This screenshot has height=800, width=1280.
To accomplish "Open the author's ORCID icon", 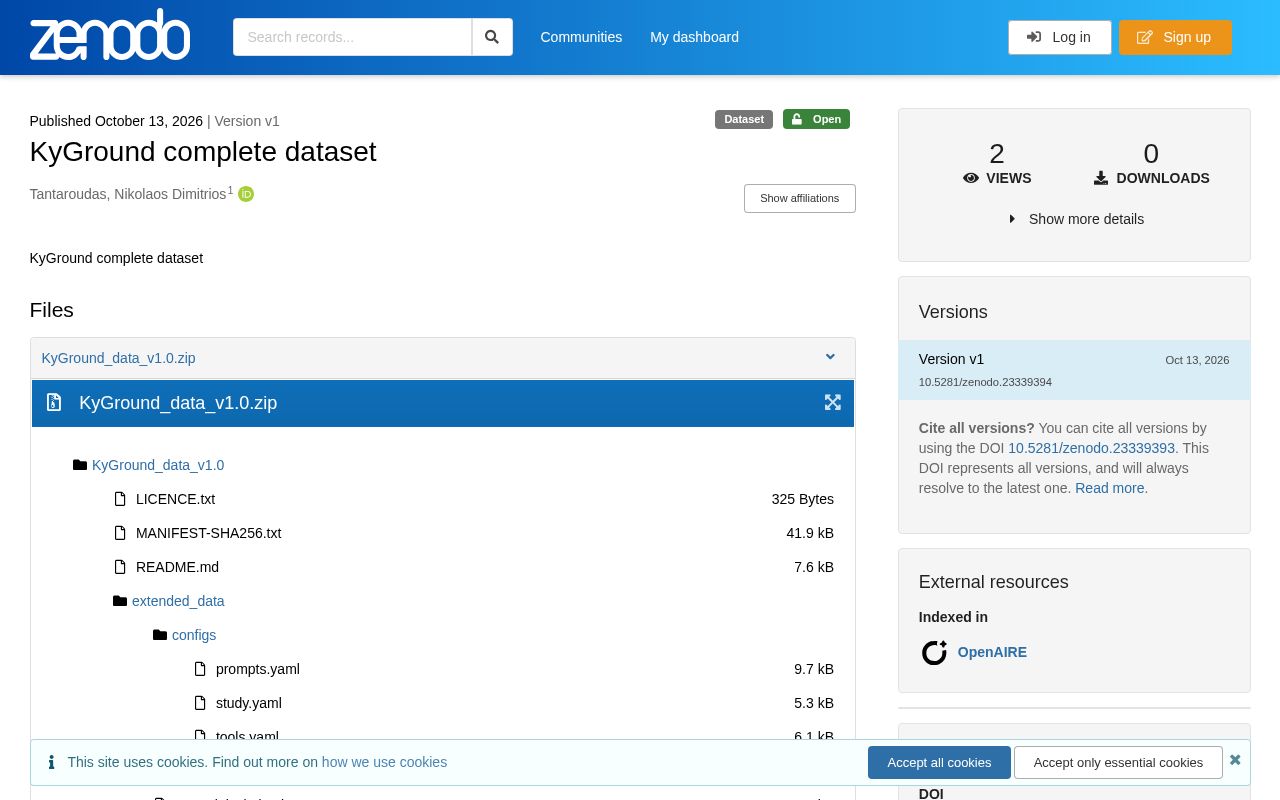I will click(246, 194).
